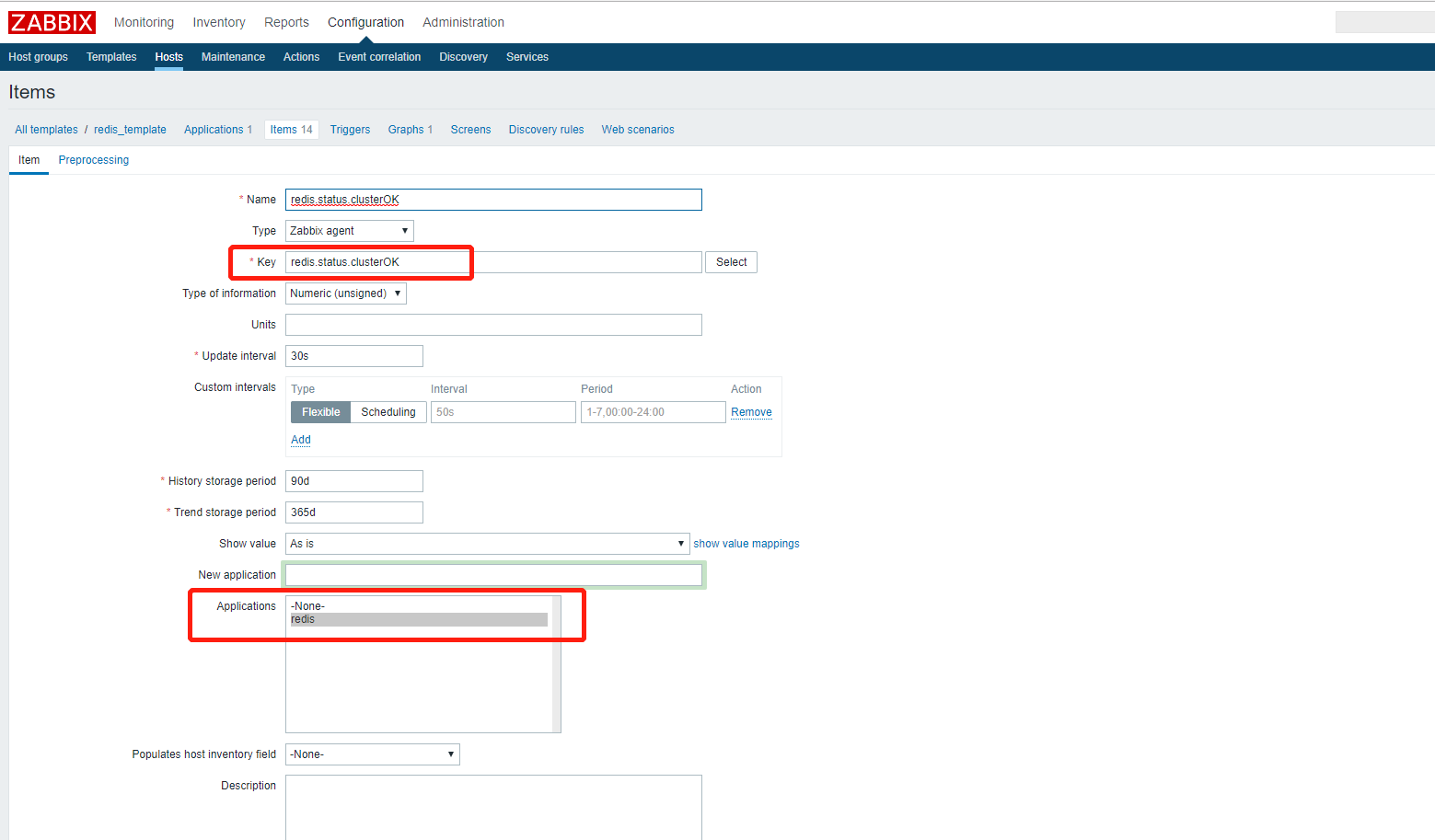This screenshot has width=1435, height=840.
Task: Open redis_template breadcrumb link
Action: point(130,130)
